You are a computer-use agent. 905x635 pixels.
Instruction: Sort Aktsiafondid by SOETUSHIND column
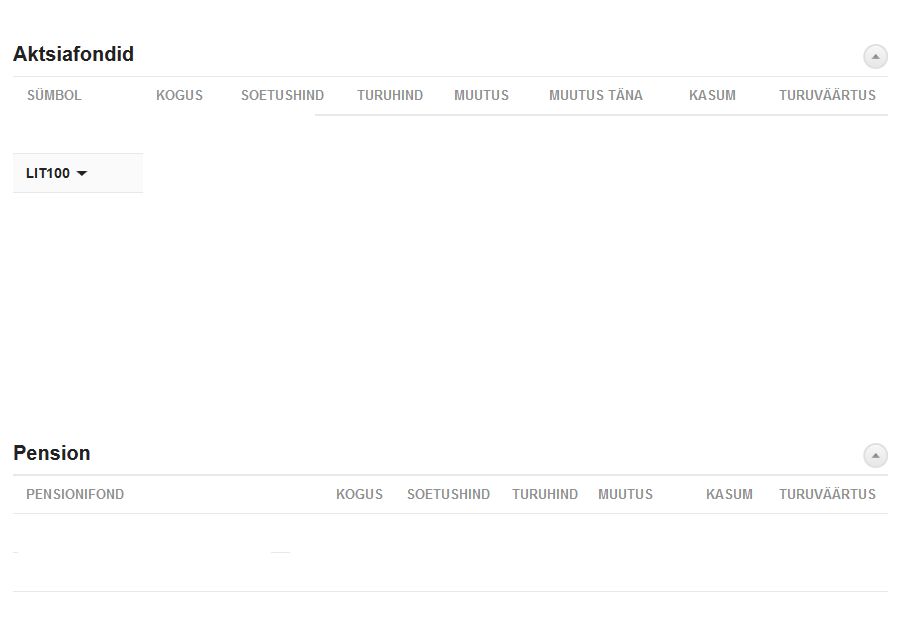pyautogui.click(x=282, y=96)
